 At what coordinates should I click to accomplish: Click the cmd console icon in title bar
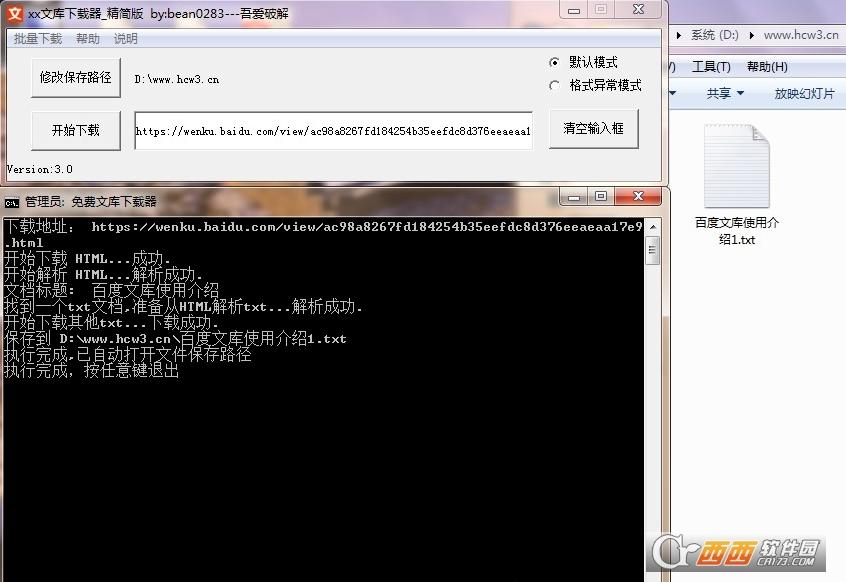click(11, 203)
